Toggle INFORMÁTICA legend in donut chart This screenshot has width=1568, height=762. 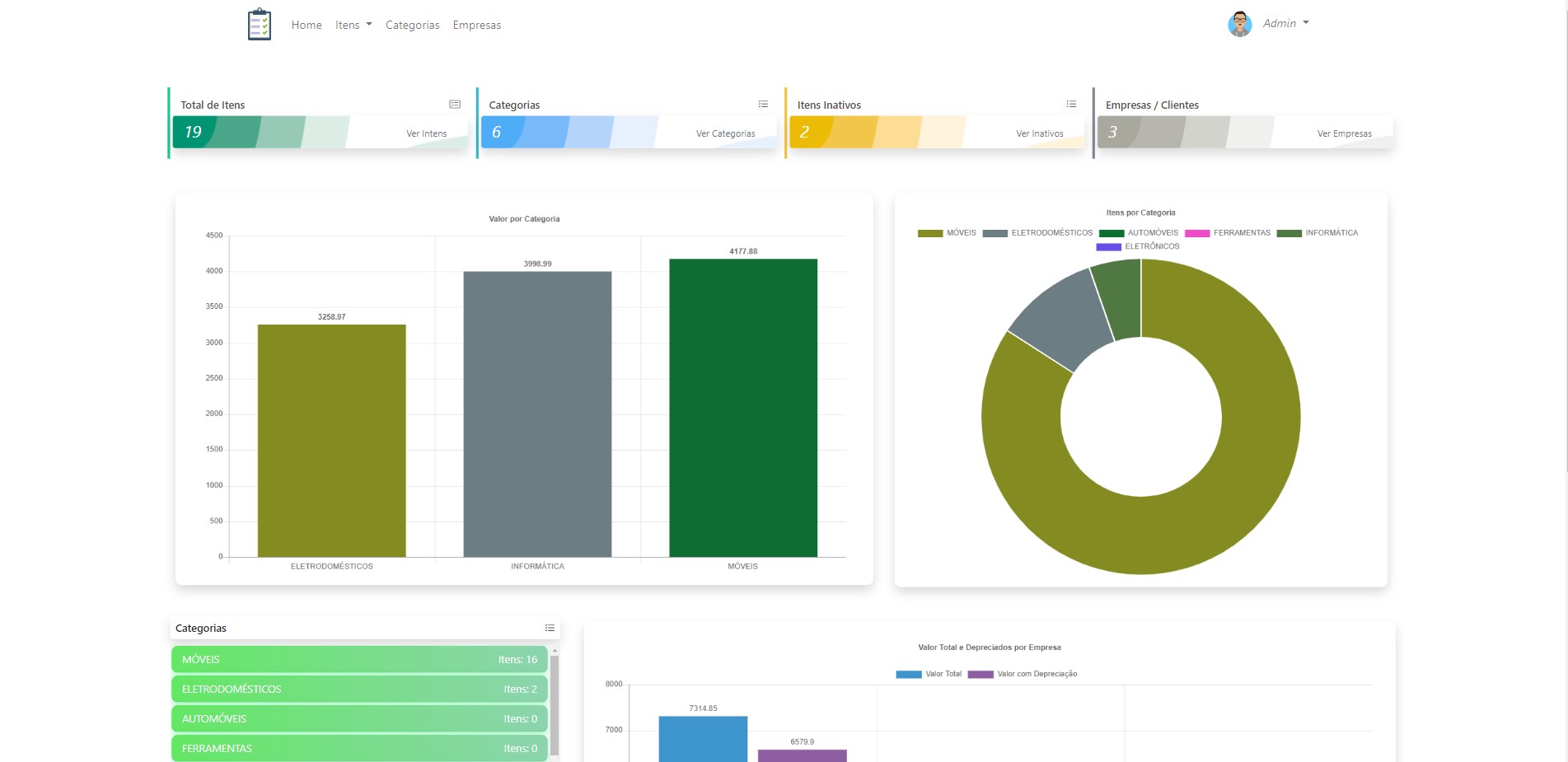coord(1318,233)
